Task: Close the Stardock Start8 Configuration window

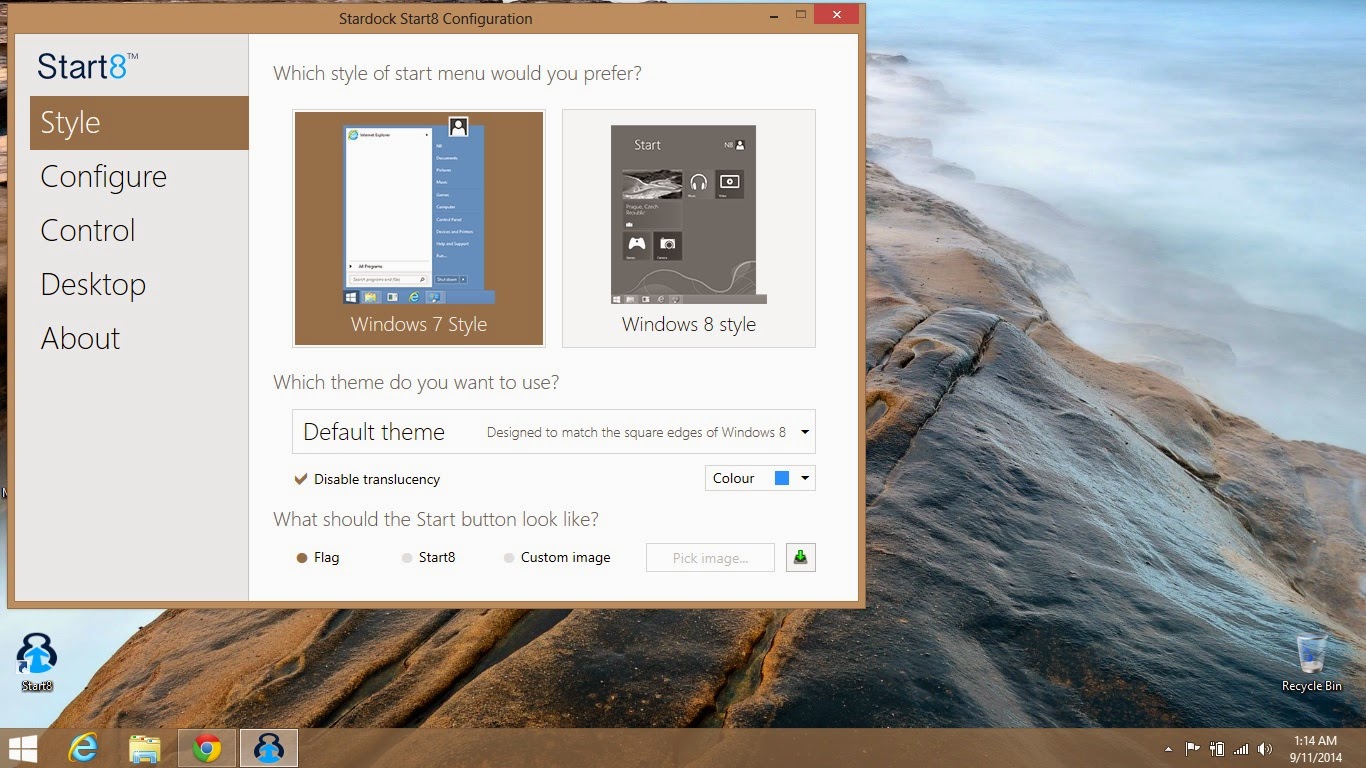Action: click(x=837, y=14)
